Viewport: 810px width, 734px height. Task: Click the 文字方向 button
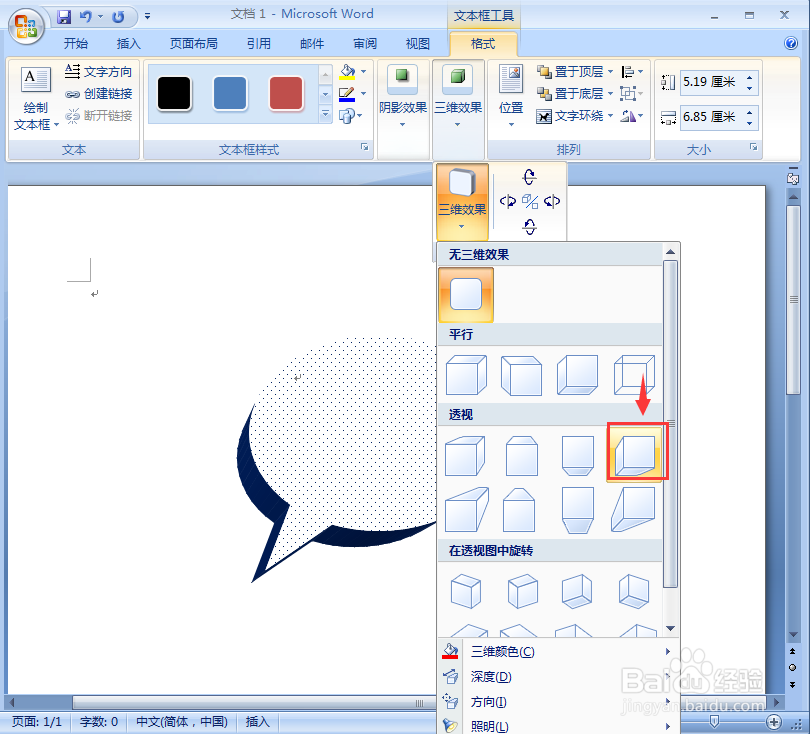tap(99, 71)
